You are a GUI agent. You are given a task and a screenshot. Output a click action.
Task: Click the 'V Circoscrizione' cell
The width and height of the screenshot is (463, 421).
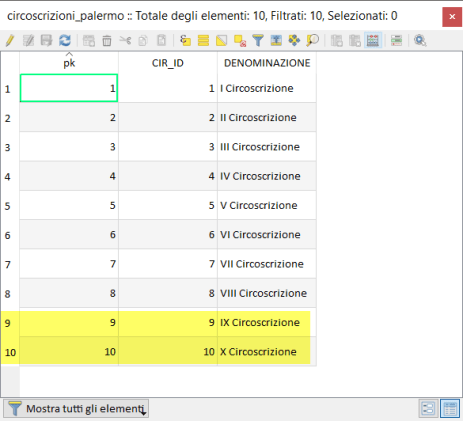click(x=267, y=205)
